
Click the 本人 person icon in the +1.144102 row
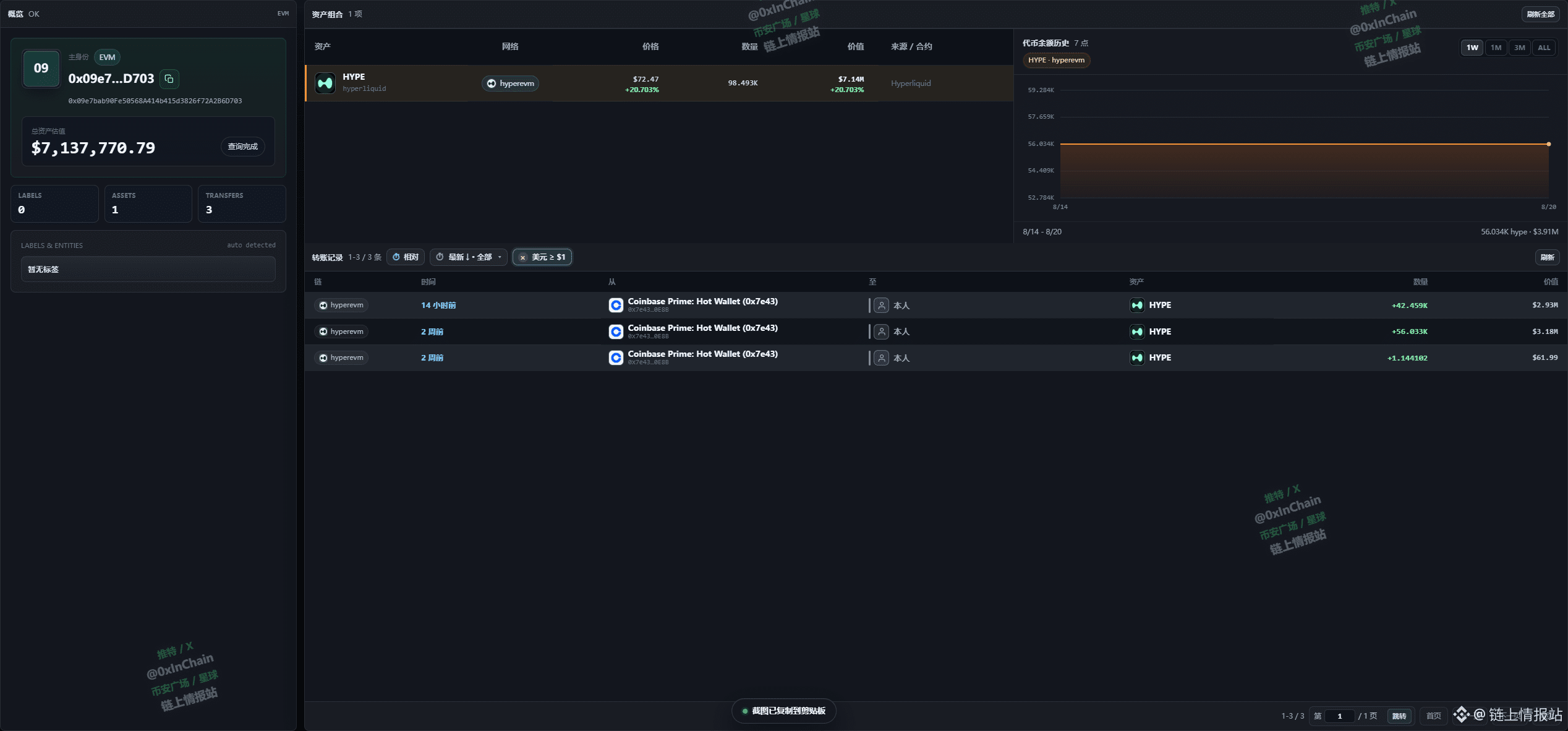tap(882, 357)
